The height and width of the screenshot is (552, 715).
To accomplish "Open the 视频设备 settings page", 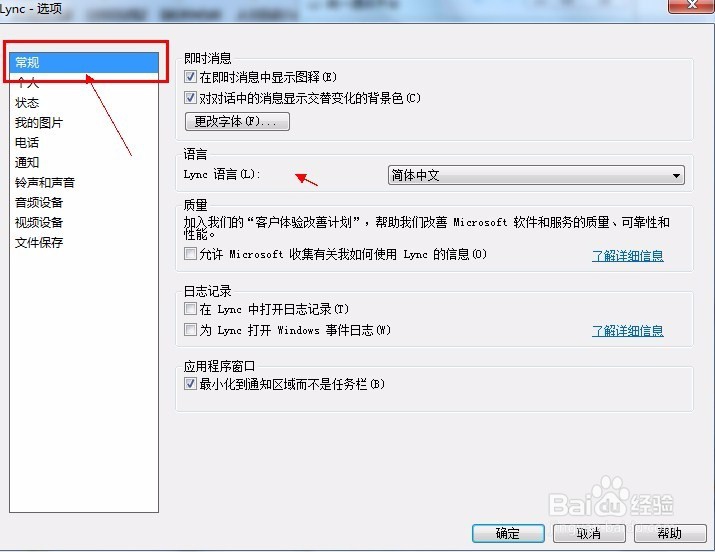I will coord(84,222).
